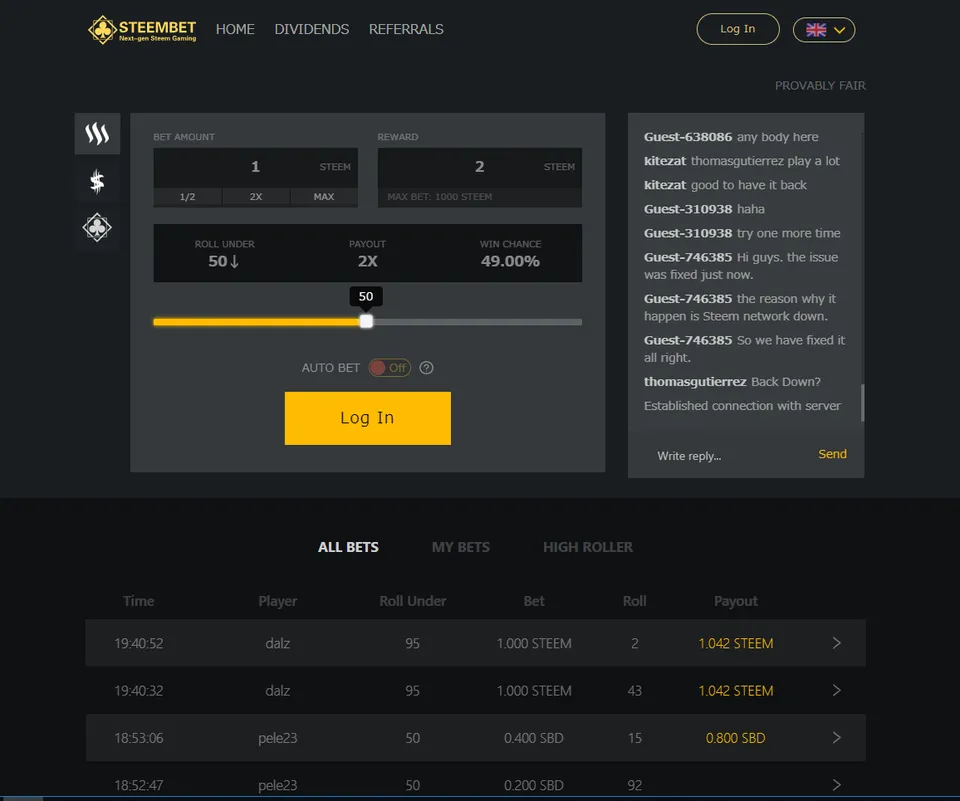
Task: Click the Roll Under column header
Action: coord(413,601)
